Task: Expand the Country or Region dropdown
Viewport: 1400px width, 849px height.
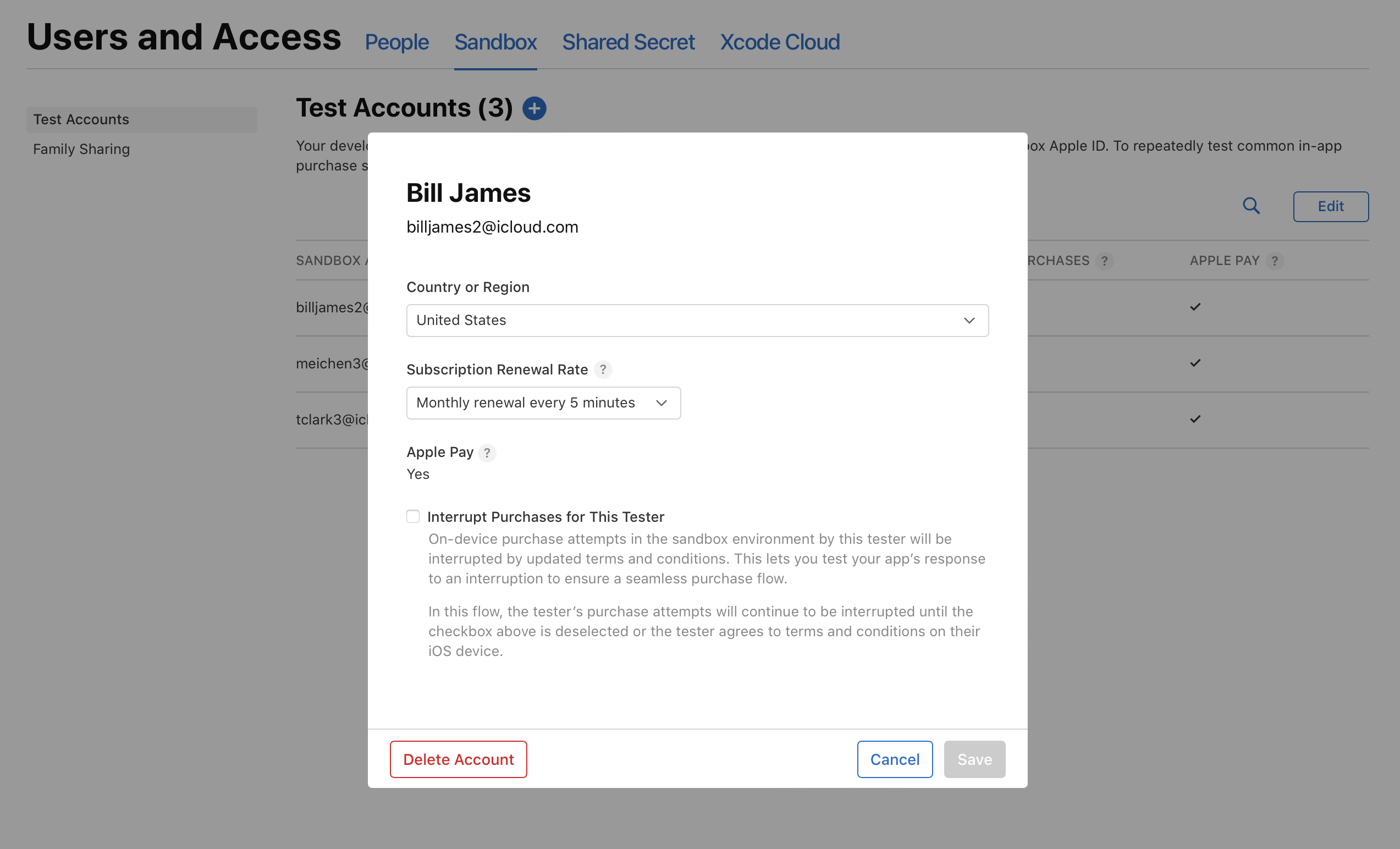Action: pos(697,320)
